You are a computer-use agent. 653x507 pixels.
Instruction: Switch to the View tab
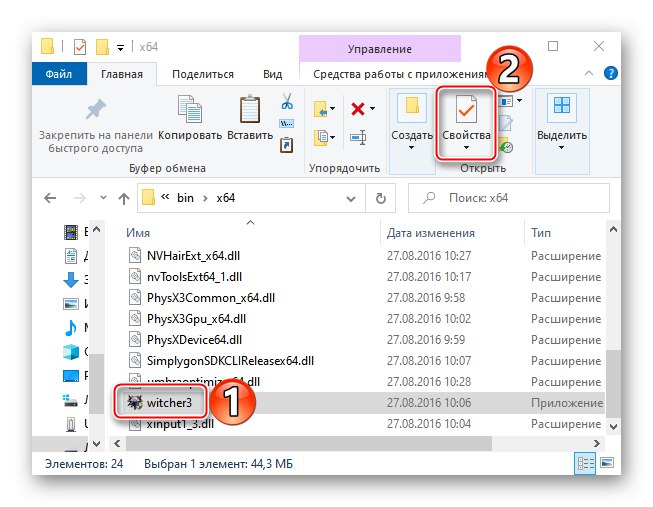pos(272,74)
